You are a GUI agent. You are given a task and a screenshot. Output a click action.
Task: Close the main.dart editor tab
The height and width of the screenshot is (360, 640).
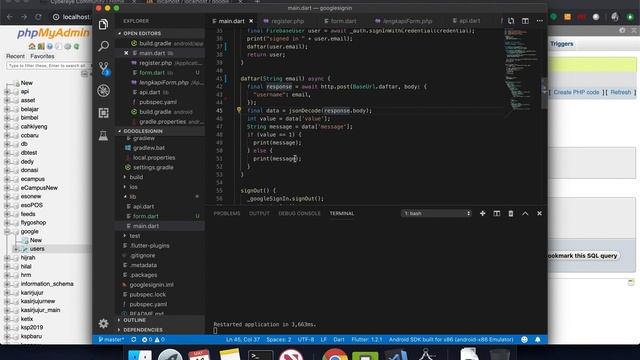tap(251, 21)
